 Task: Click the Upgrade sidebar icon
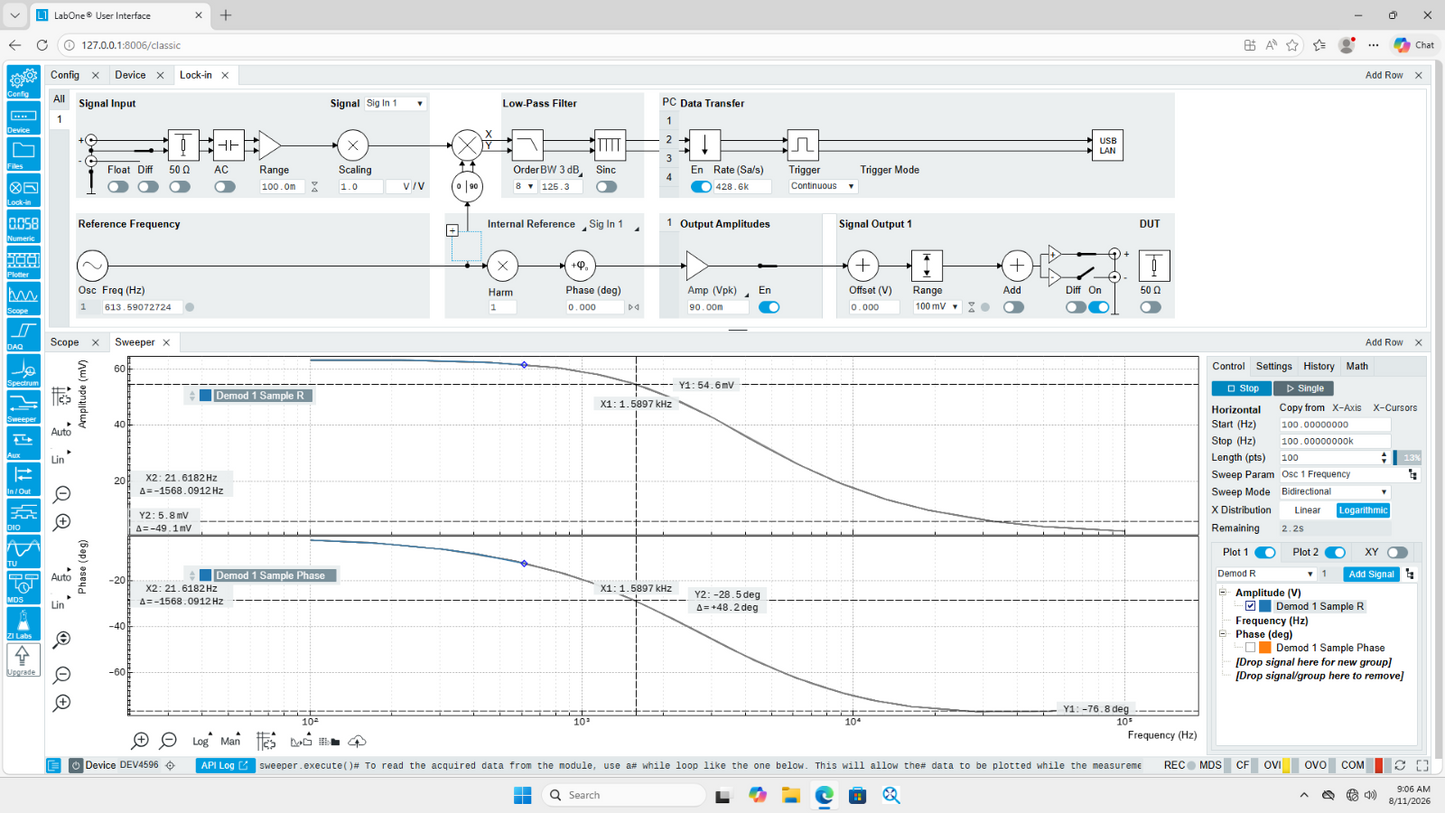(x=22, y=660)
